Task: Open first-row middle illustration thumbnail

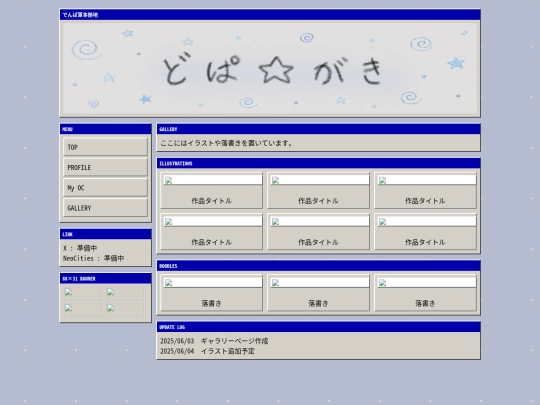Action: [x=320, y=180]
